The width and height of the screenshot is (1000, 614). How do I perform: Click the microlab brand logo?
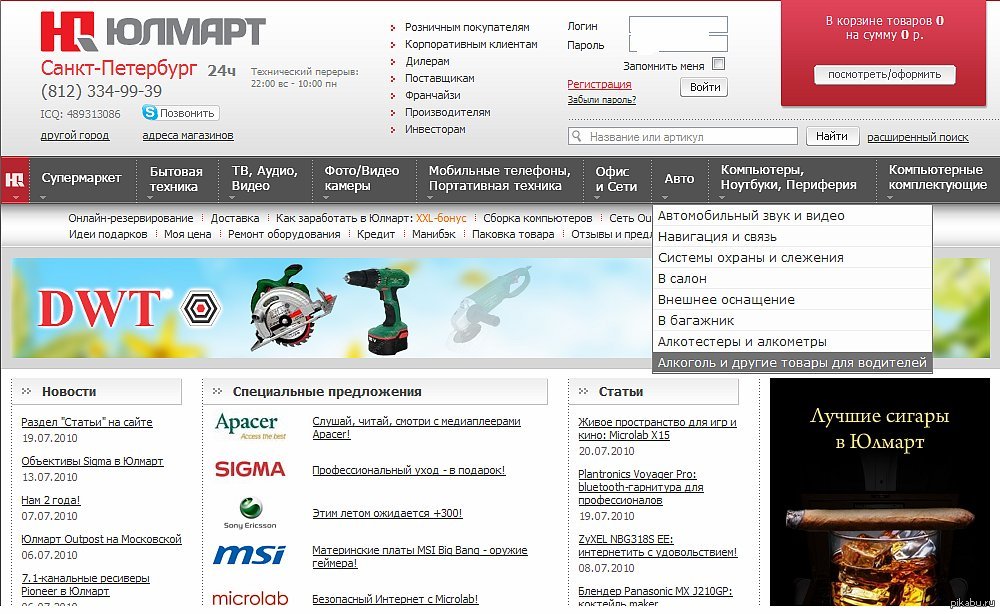[249, 598]
